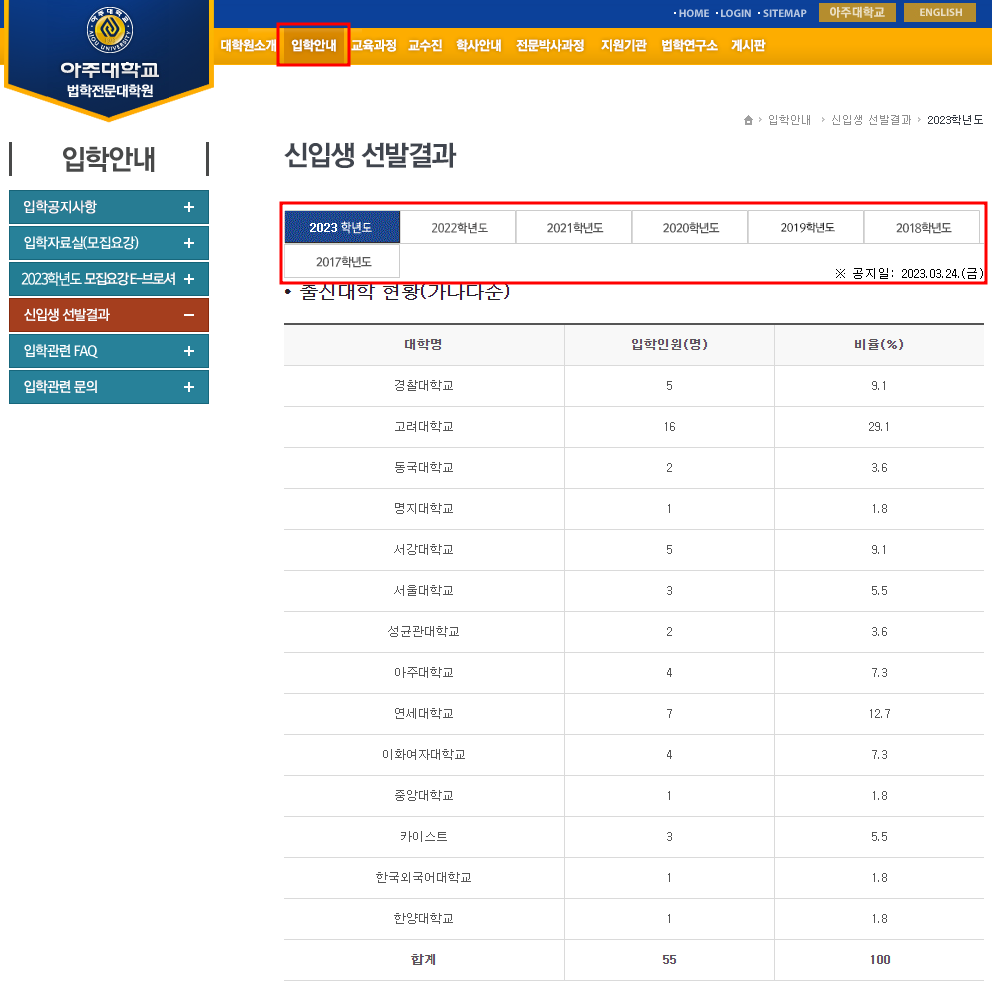The height and width of the screenshot is (991, 992).
Task: Click the ENGLISH button
Action: click(940, 13)
